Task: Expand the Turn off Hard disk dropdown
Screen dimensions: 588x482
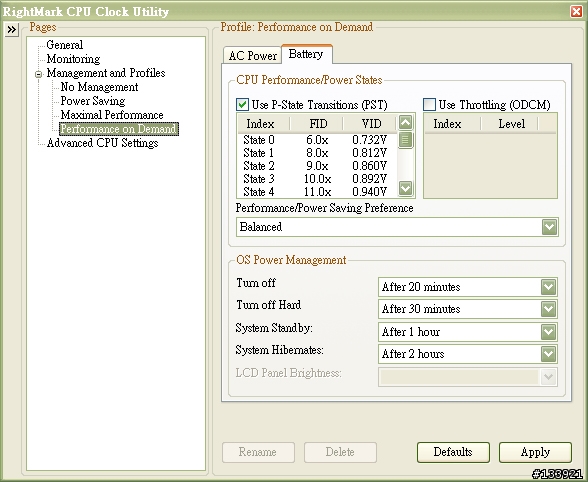Action: coord(548,309)
